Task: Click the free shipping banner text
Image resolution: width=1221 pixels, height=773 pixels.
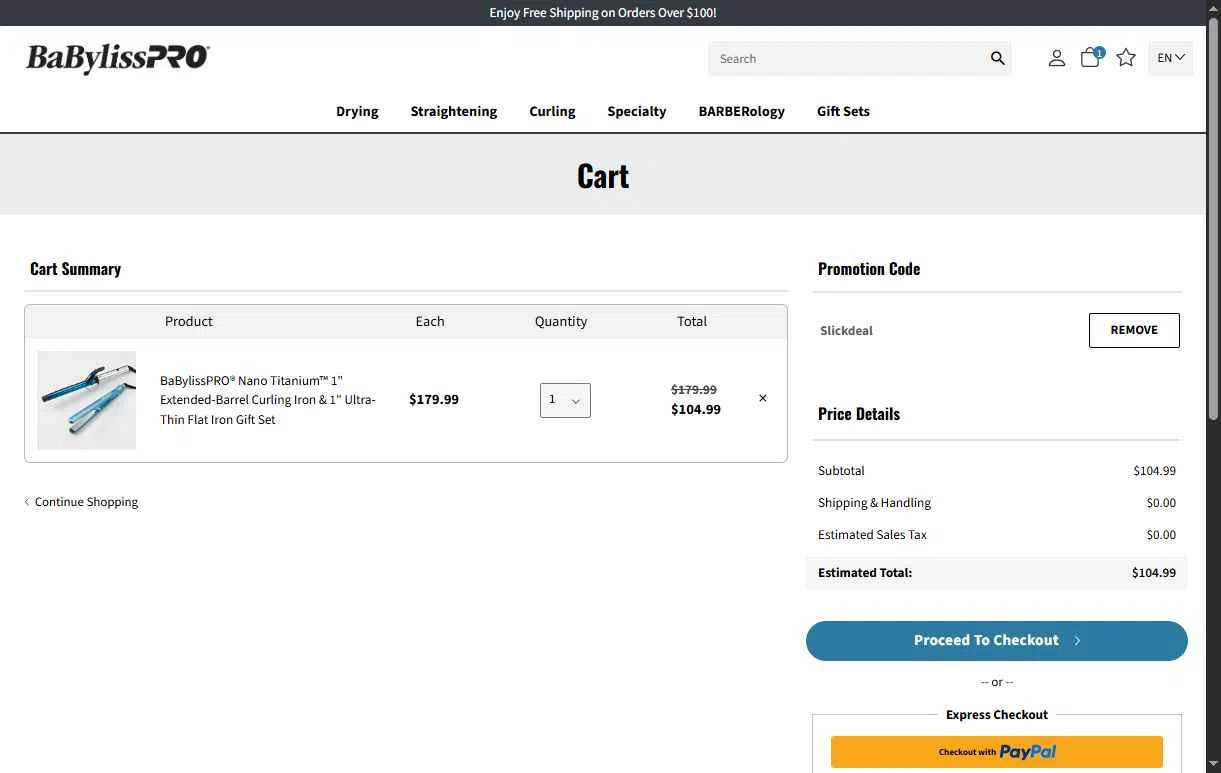Action: coord(603,13)
